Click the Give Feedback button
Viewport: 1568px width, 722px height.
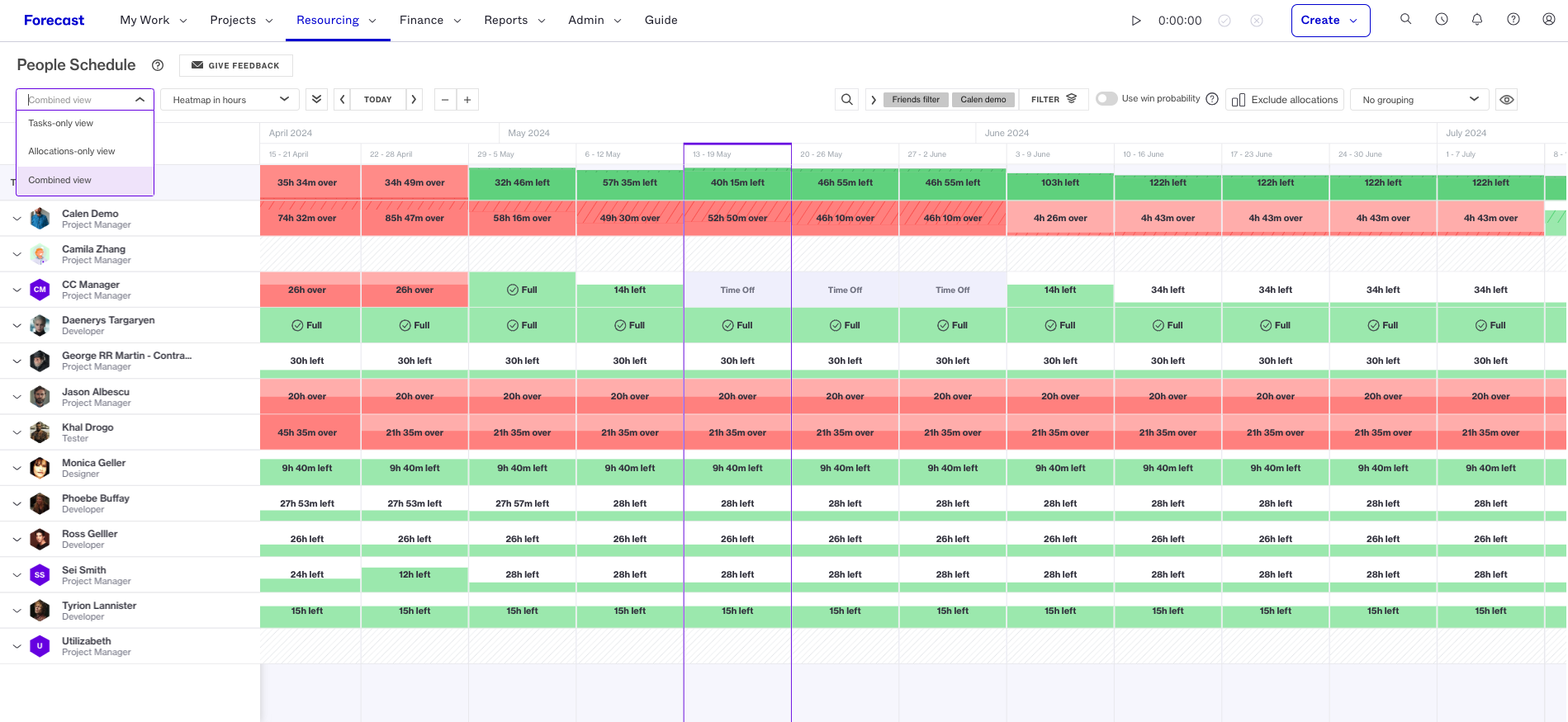(236, 65)
